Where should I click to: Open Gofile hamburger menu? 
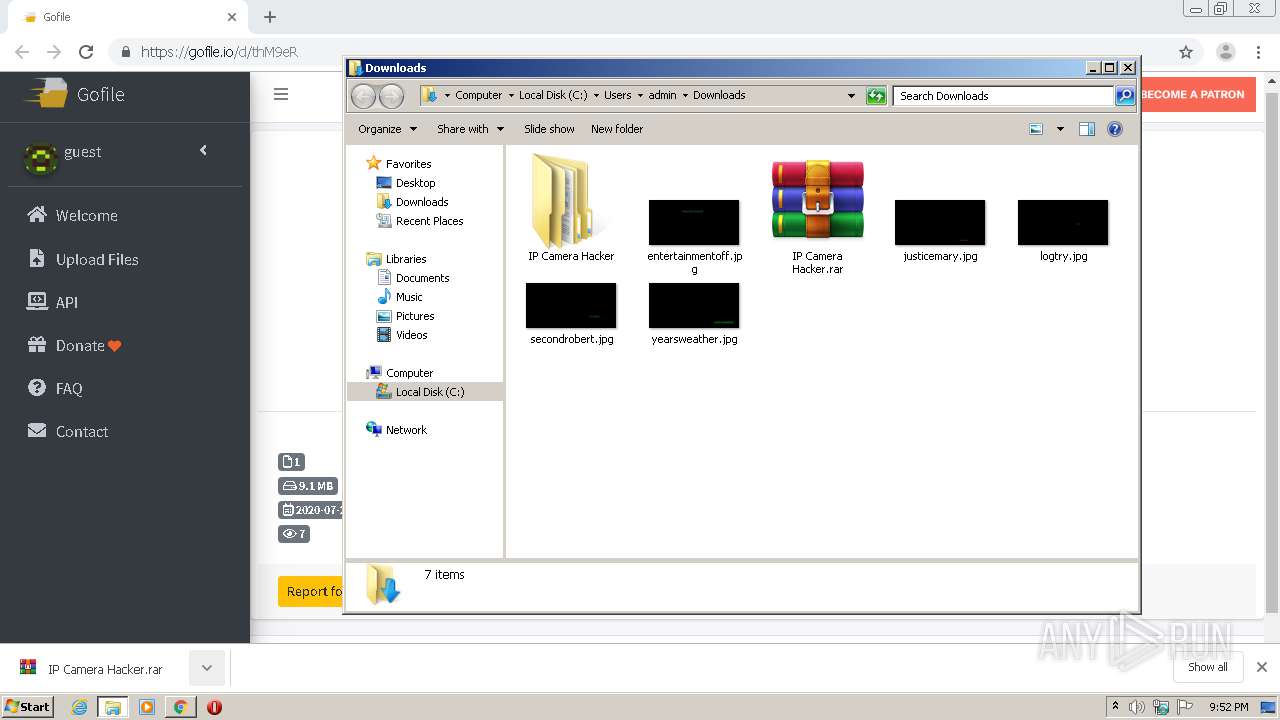pyautogui.click(x=281, y=94)
